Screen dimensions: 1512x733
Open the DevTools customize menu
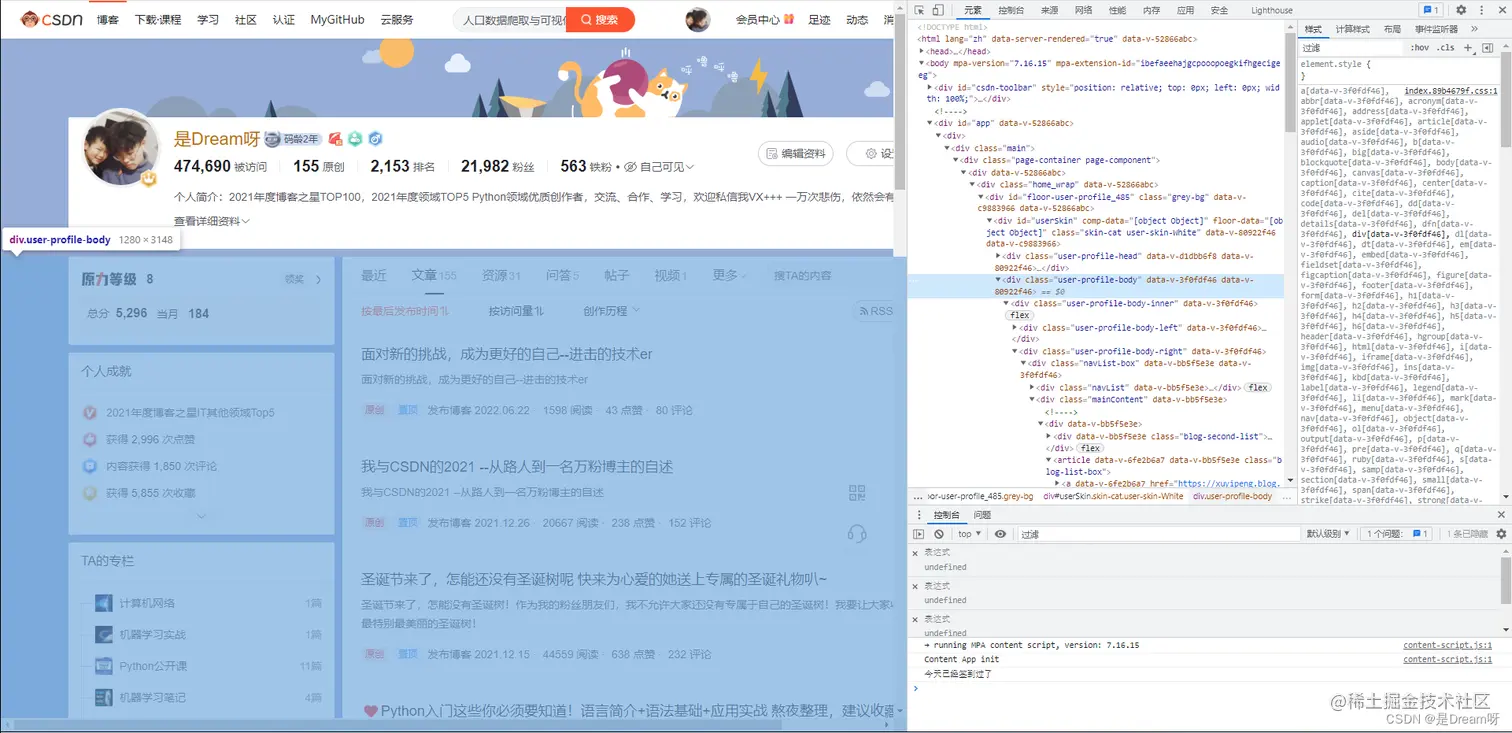(x=1483, y=9)
